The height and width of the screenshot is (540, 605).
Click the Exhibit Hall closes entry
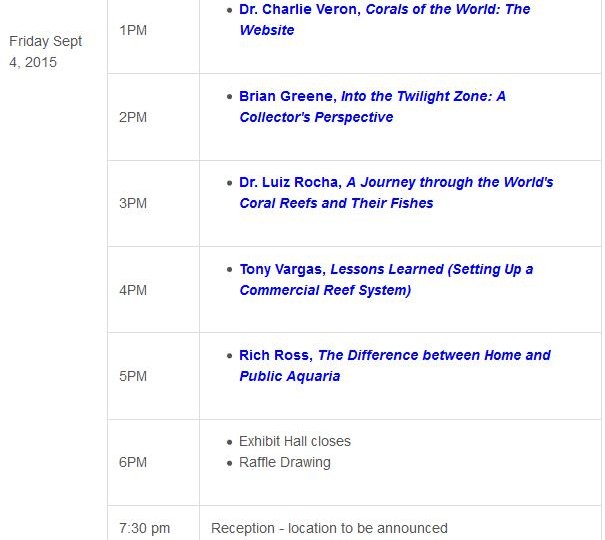295,441
